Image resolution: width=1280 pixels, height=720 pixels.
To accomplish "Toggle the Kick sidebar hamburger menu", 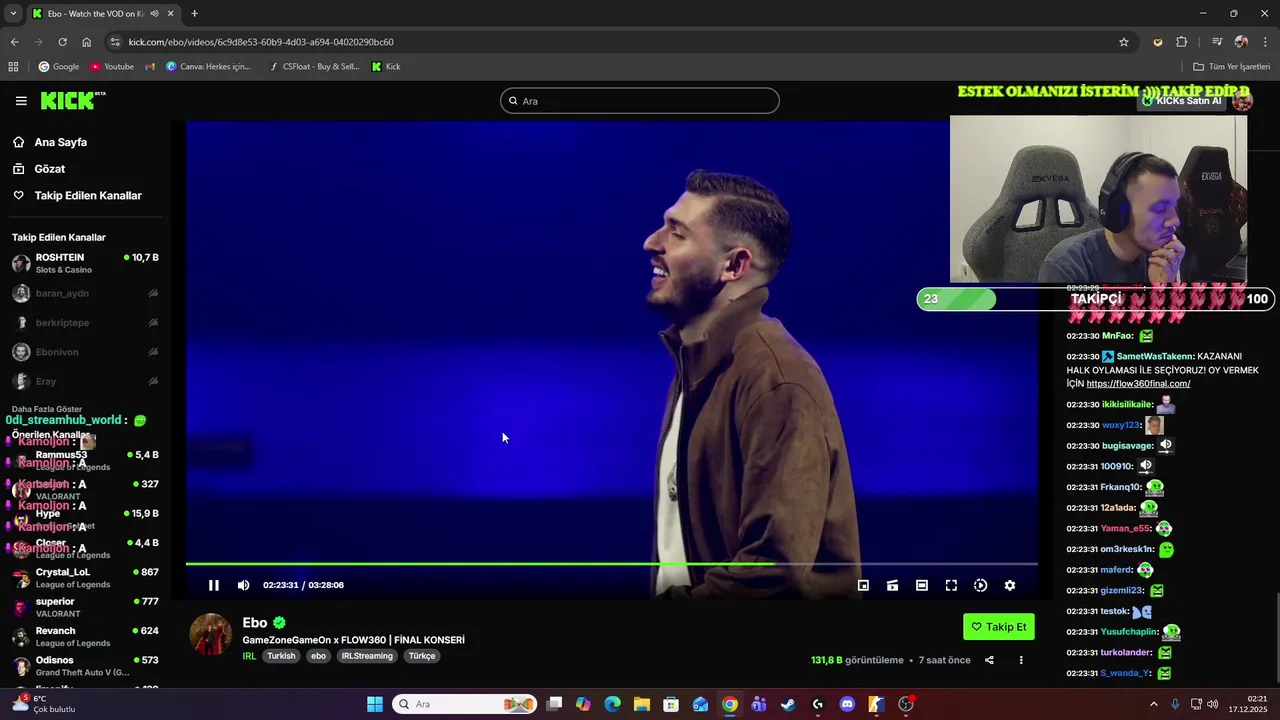I will point(21,101).
